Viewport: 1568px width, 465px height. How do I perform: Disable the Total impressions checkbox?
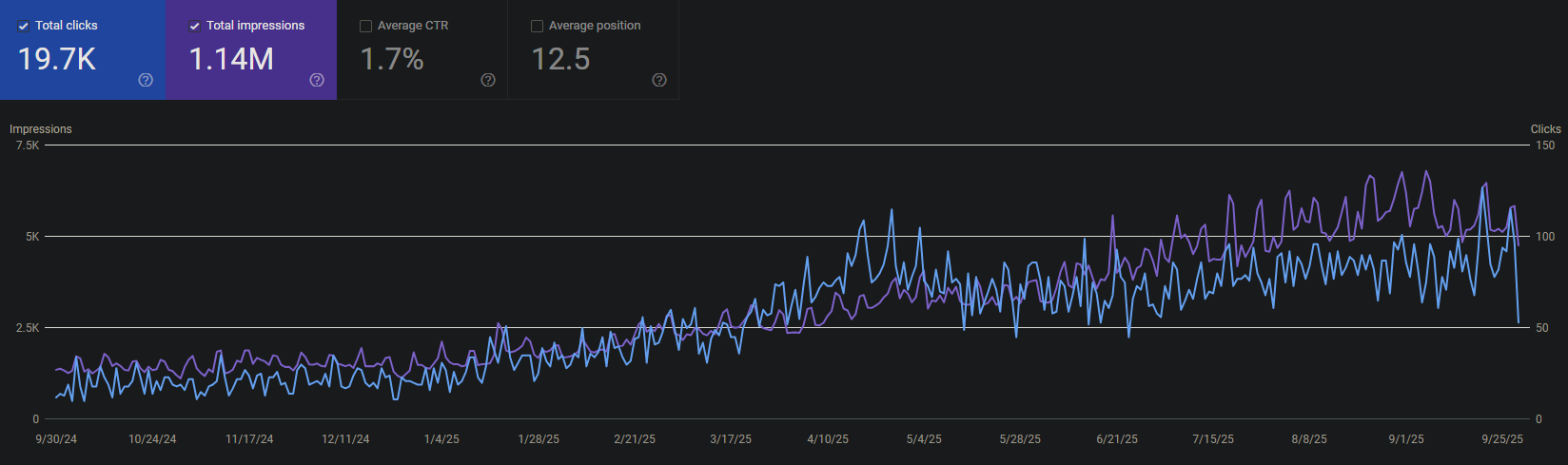tap(195, 26)
